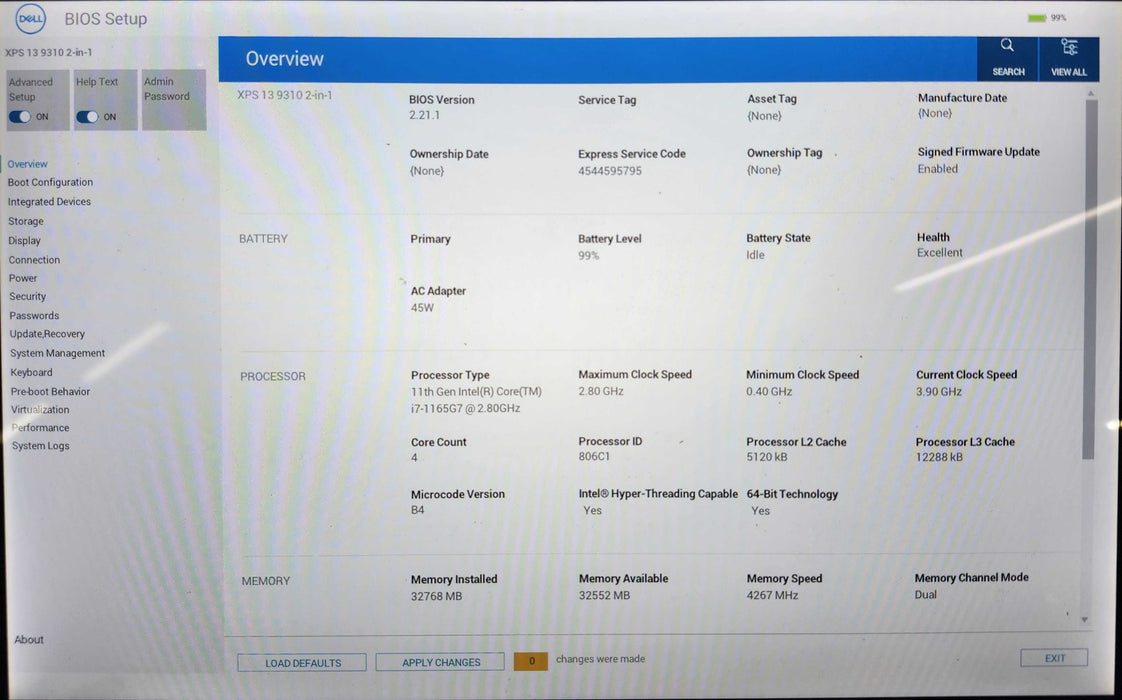
Task: Select Performance in the sidebar
Action: coord(40,428)
